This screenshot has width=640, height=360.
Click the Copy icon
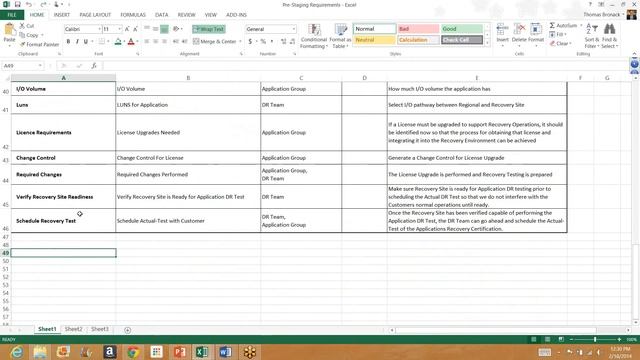point(22,35)
